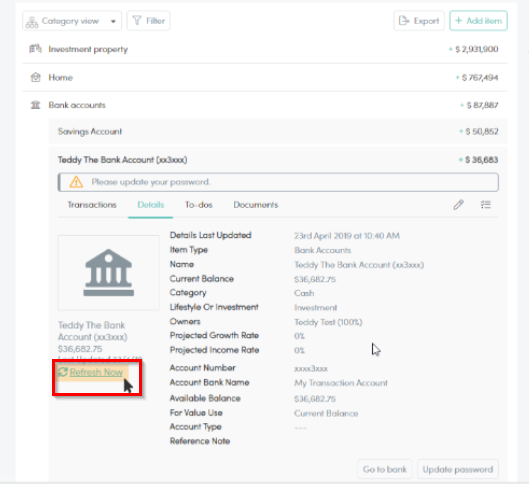Viewport: 529px width, 484px height.
Task: Click the Export button
Action: (x=419, y=21)
